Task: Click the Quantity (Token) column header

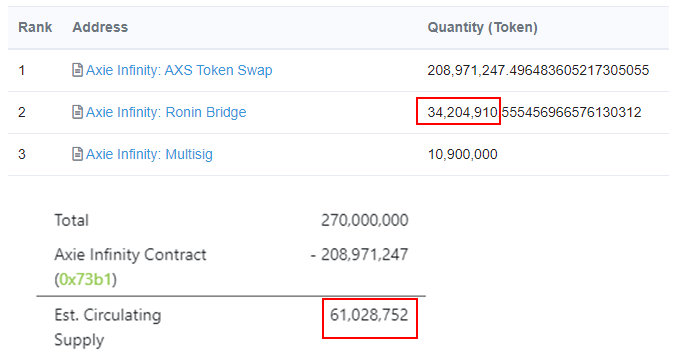Action: pyautogui.click(x=482, y=27)
